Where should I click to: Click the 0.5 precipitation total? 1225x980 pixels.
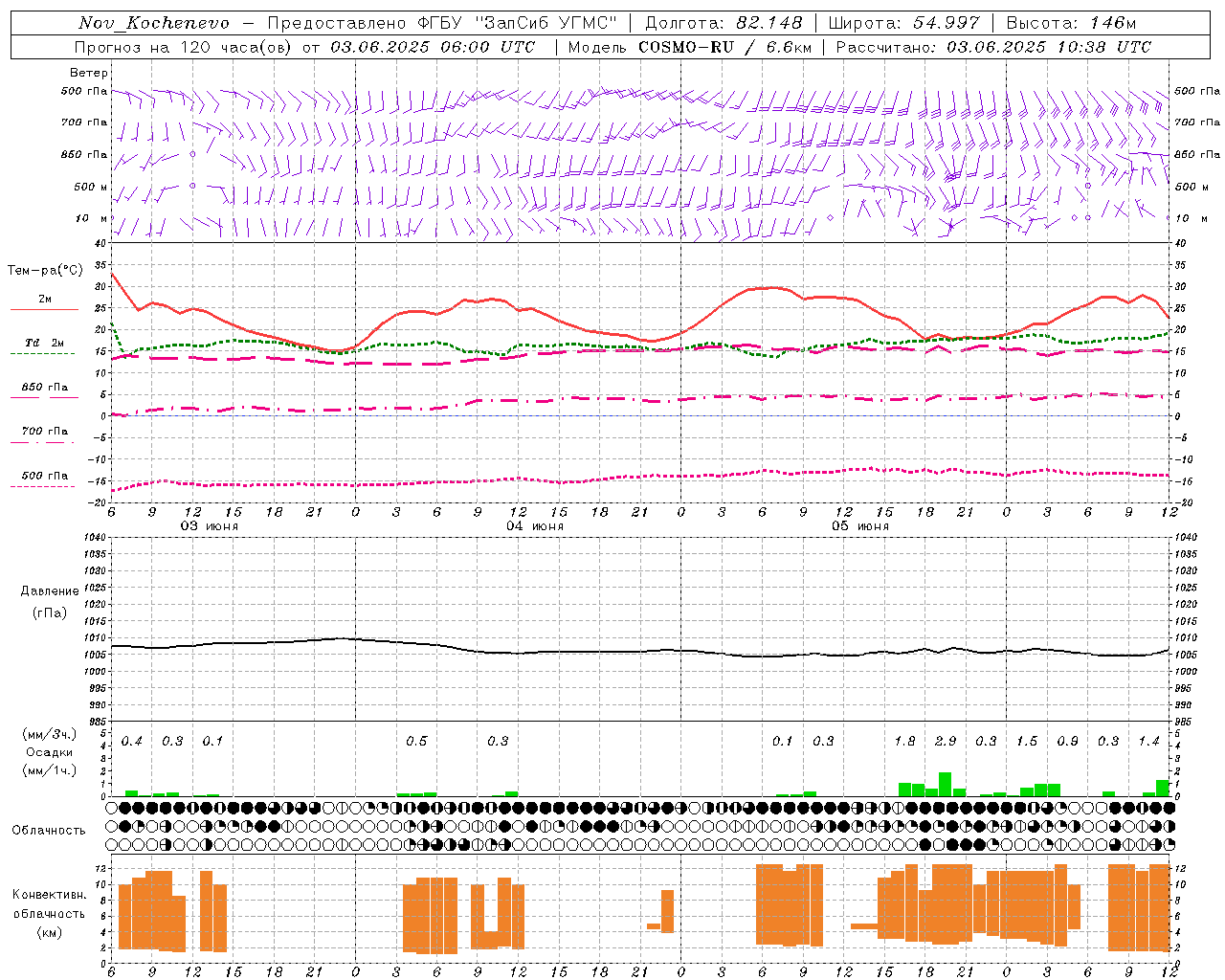[x=416, y=741]
